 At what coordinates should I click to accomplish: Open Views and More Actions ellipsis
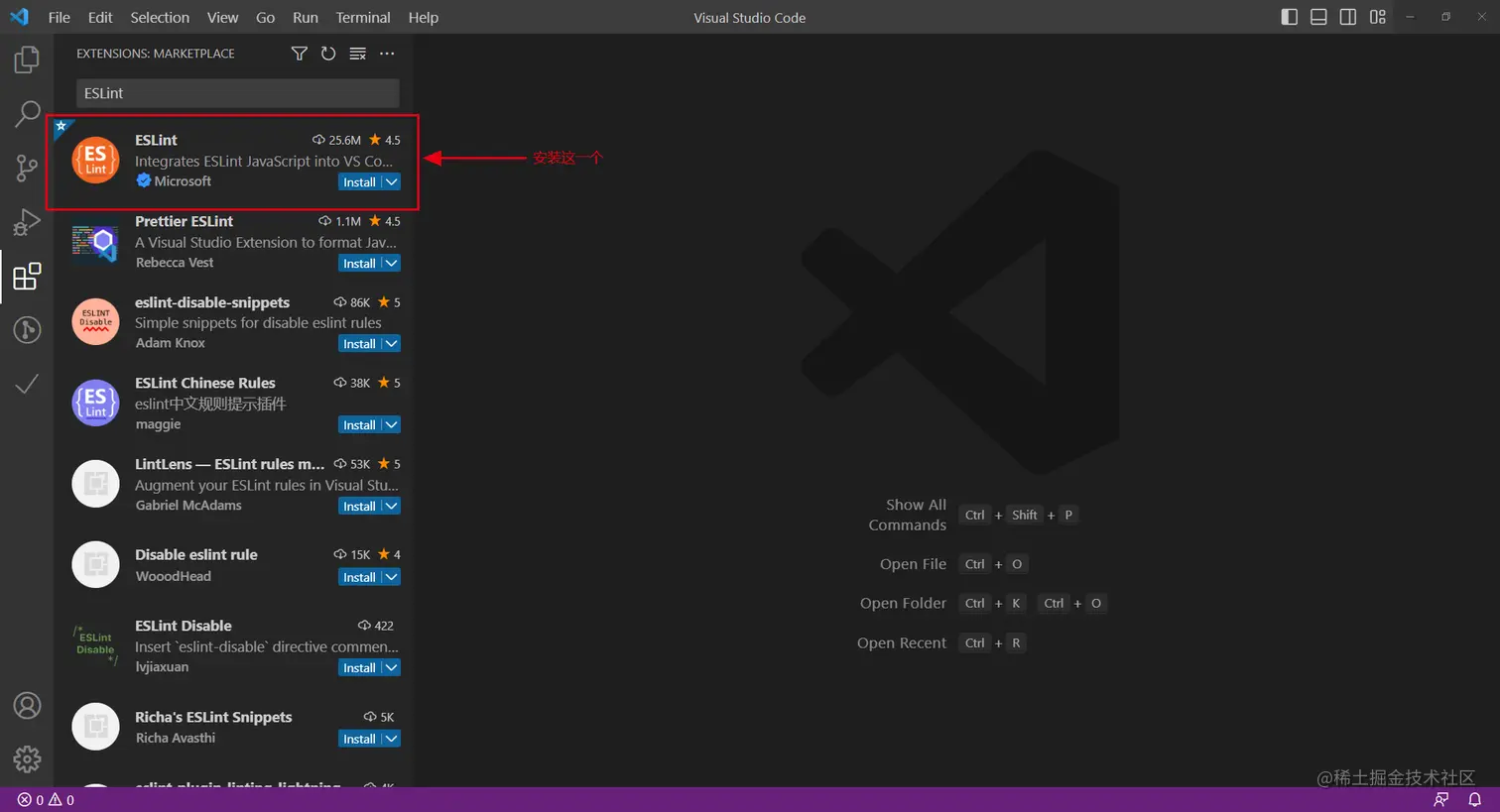pos(387,54)
